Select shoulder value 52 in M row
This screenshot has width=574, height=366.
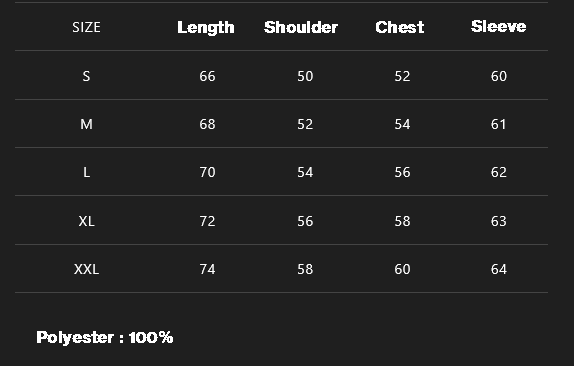(x=305, y=124)
